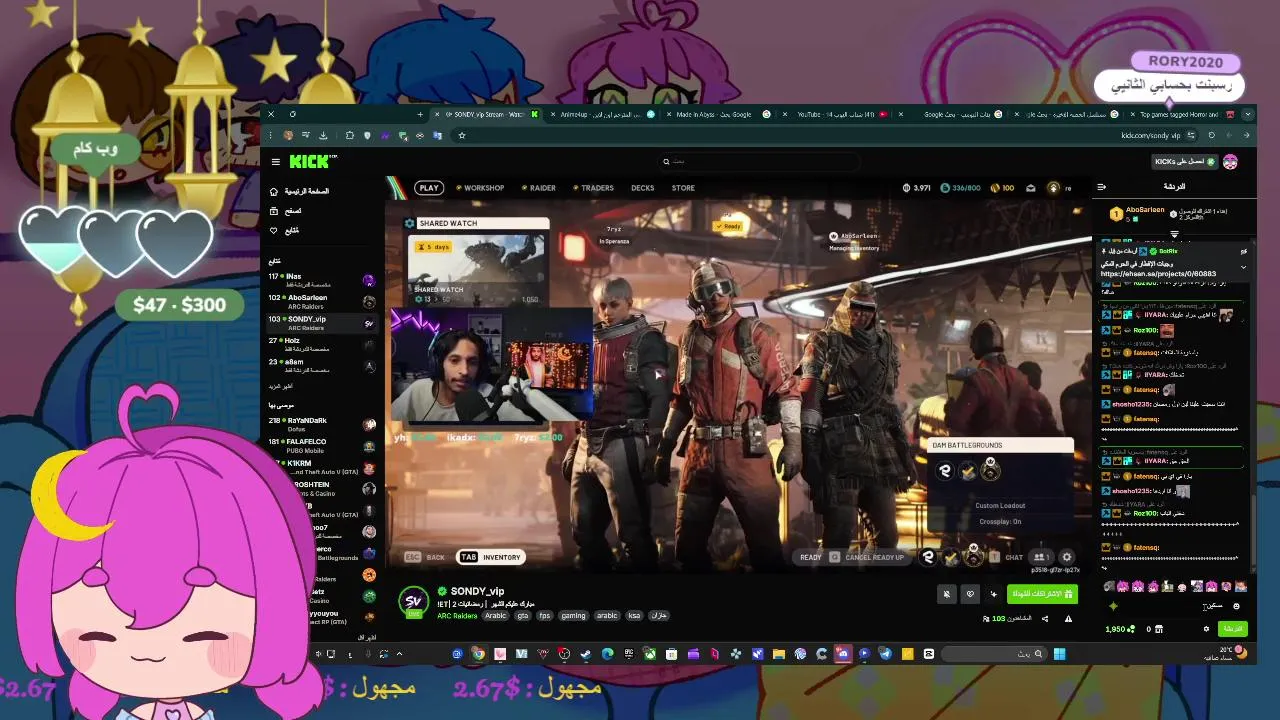Click the green KICK logo

coord(311,161)
